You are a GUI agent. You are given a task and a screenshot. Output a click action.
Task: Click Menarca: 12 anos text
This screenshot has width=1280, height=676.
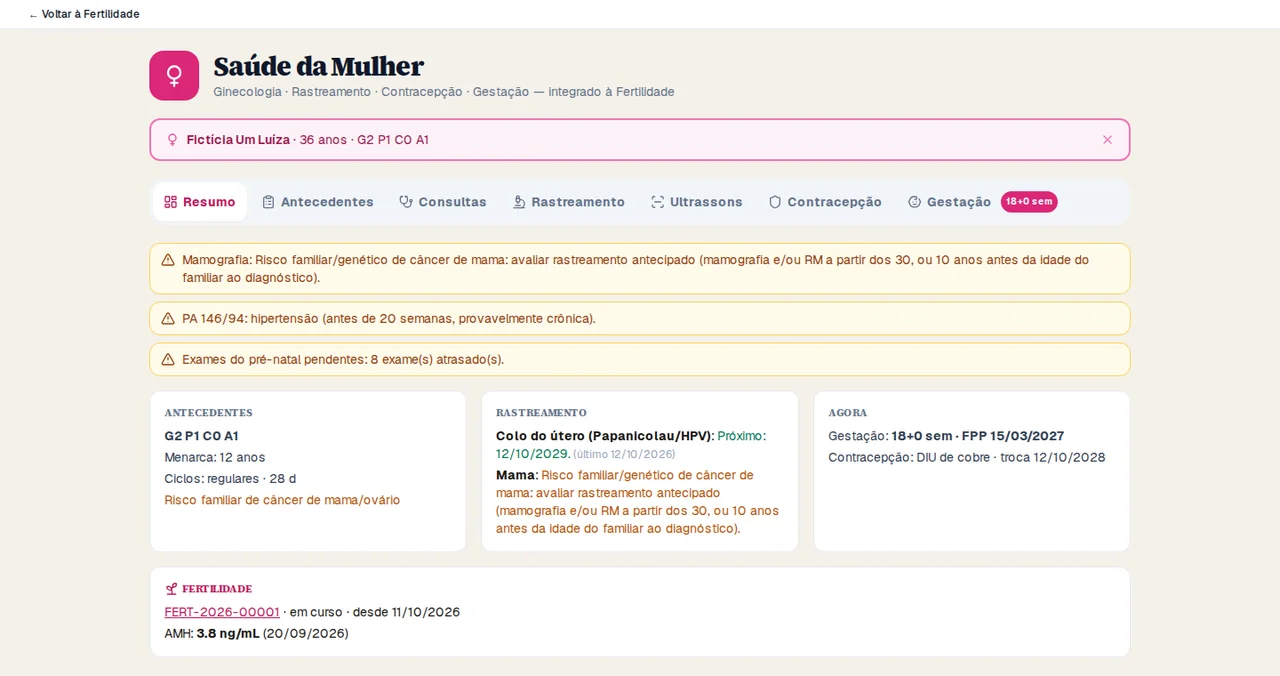pyautogui.click(x=215, y=457)
